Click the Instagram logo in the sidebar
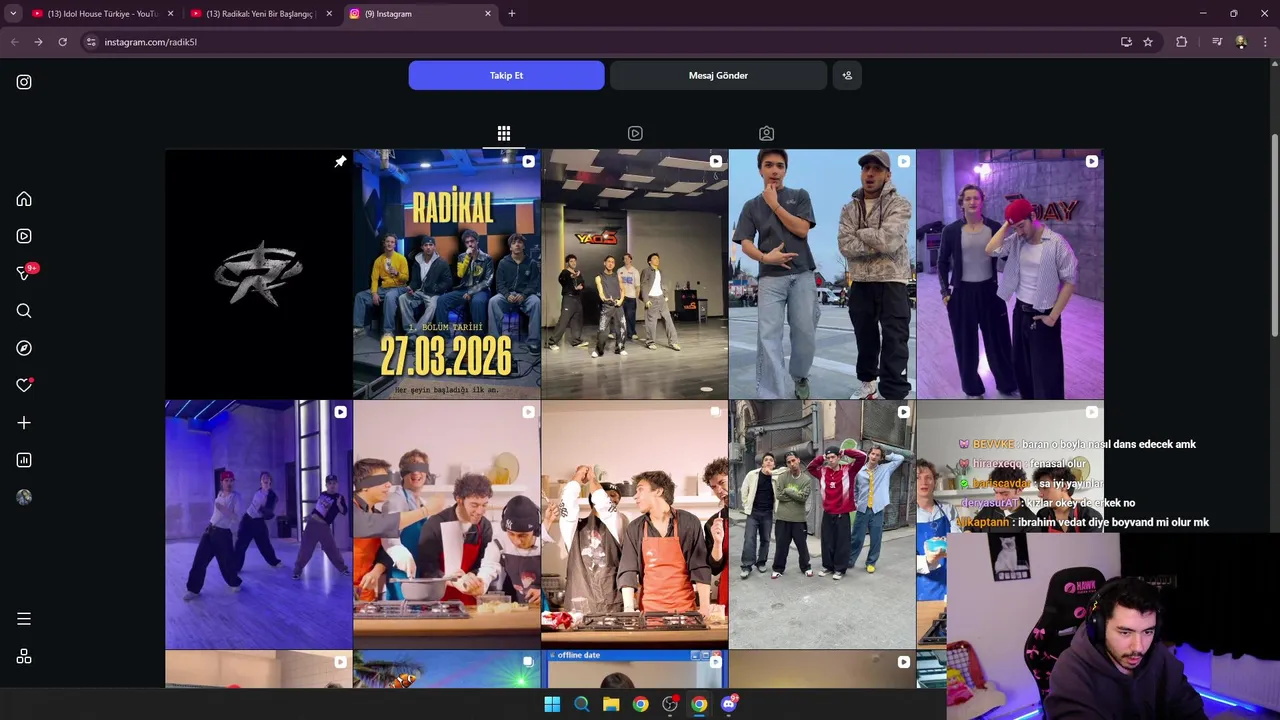Image resolution: width=1280 pixels, height=720 pixels. tap(24, 82)
